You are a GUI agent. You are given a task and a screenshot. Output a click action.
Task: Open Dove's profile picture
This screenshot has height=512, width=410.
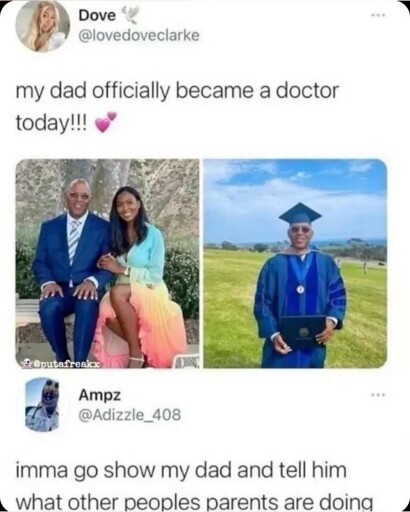[43, 25]
